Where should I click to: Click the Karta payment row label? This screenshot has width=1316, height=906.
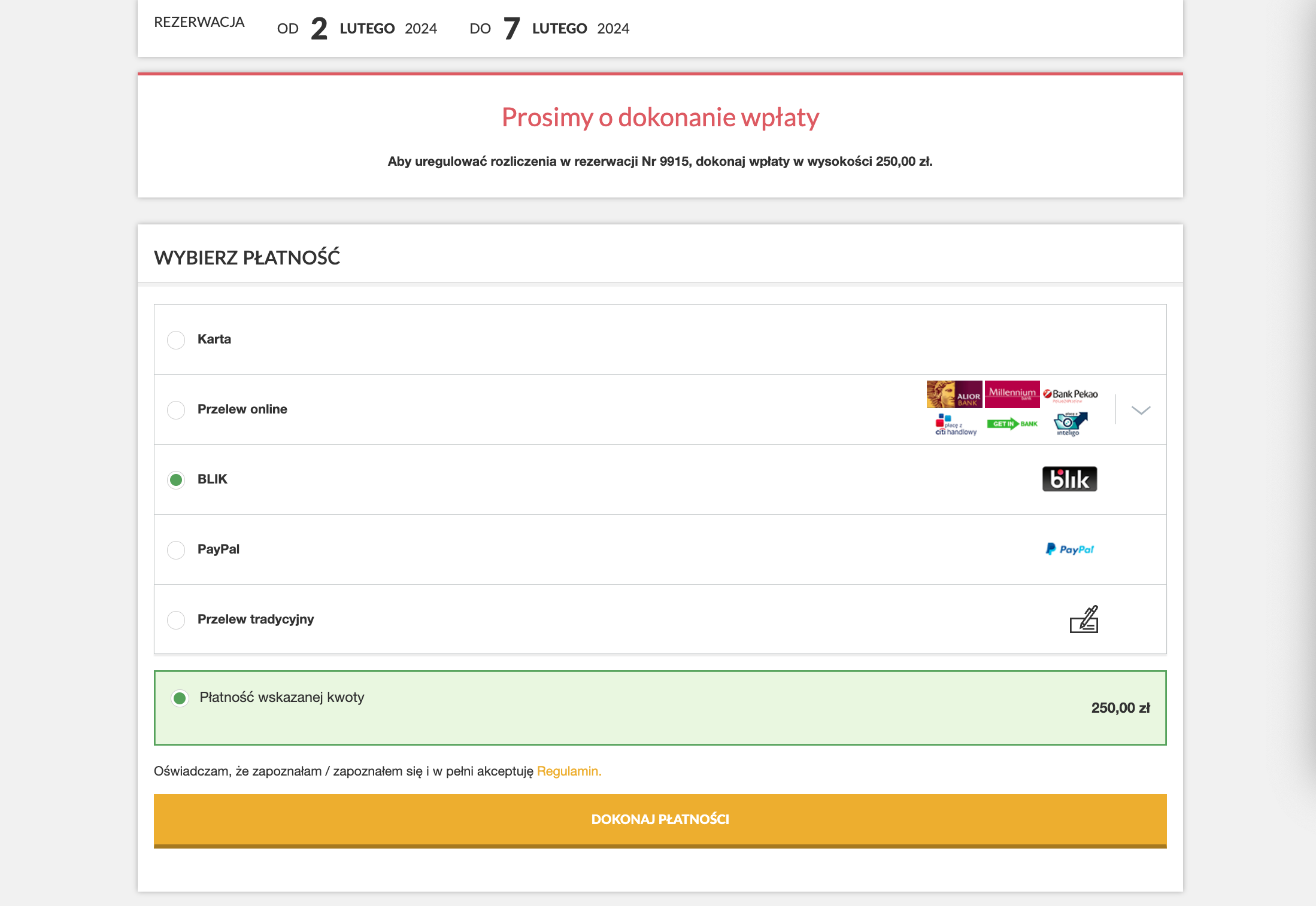click(214, 339)
